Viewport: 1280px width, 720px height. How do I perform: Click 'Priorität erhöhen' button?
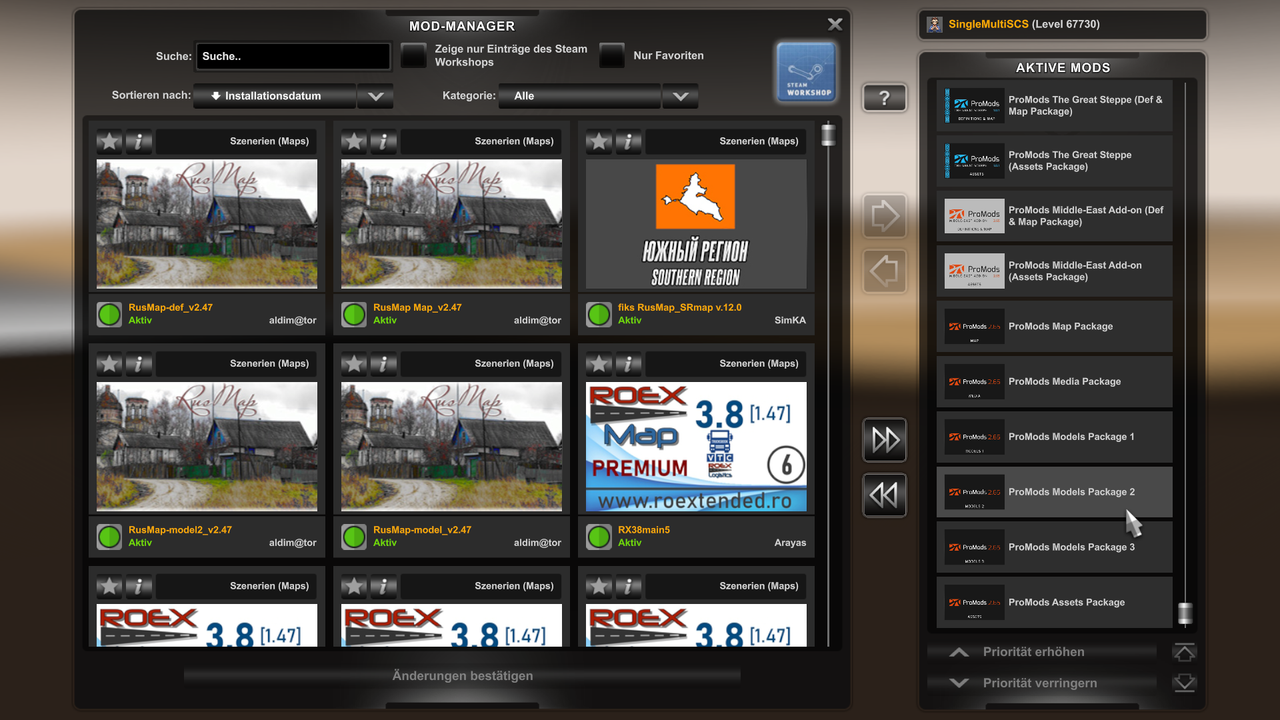(1041, 652)
